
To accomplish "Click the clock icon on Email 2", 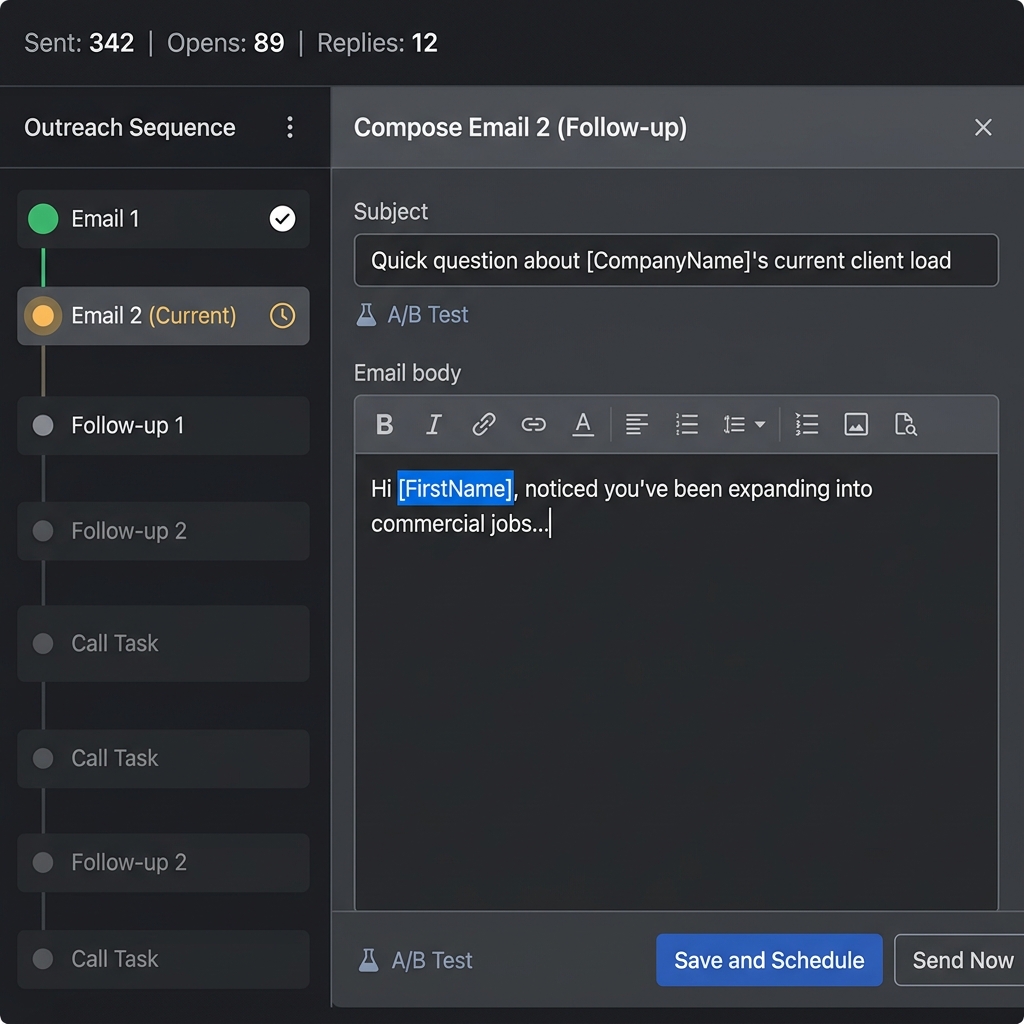I will 282,316.
